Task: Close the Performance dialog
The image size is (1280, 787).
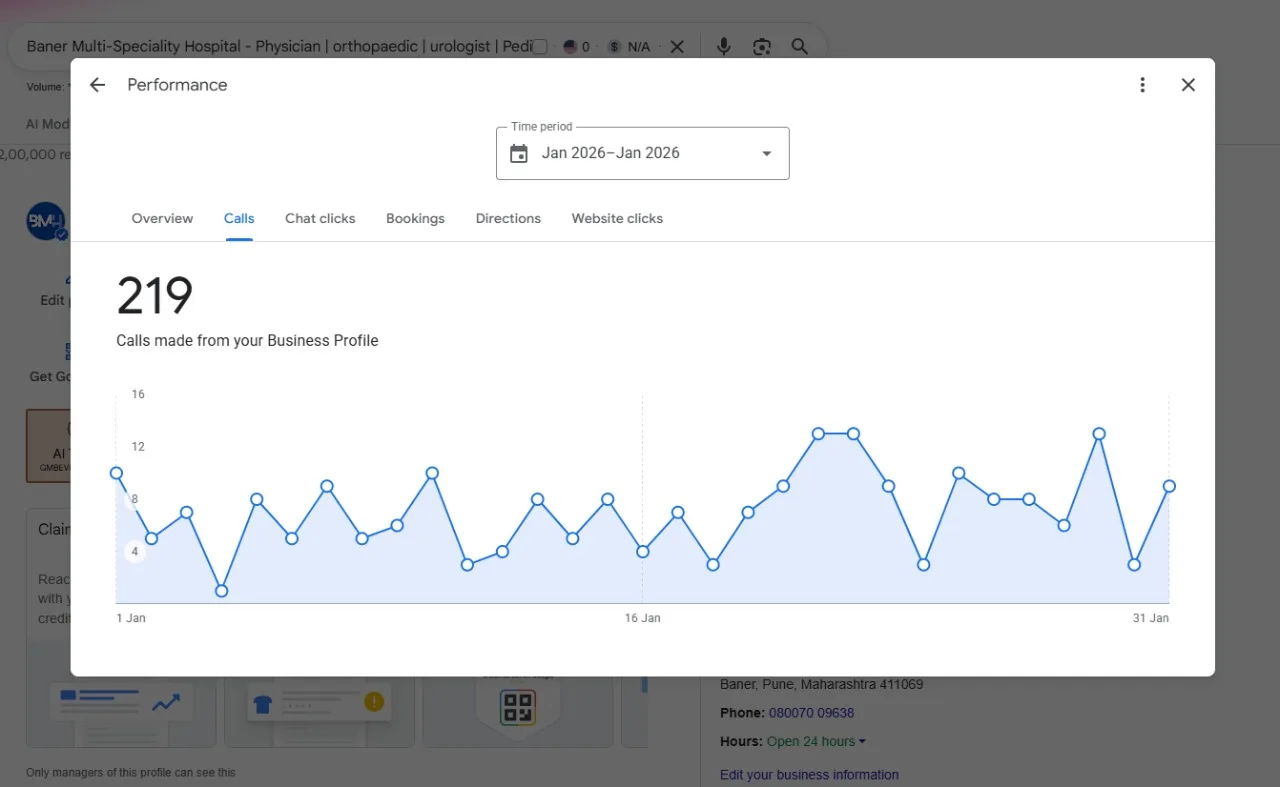Action: pos(1188,85)
